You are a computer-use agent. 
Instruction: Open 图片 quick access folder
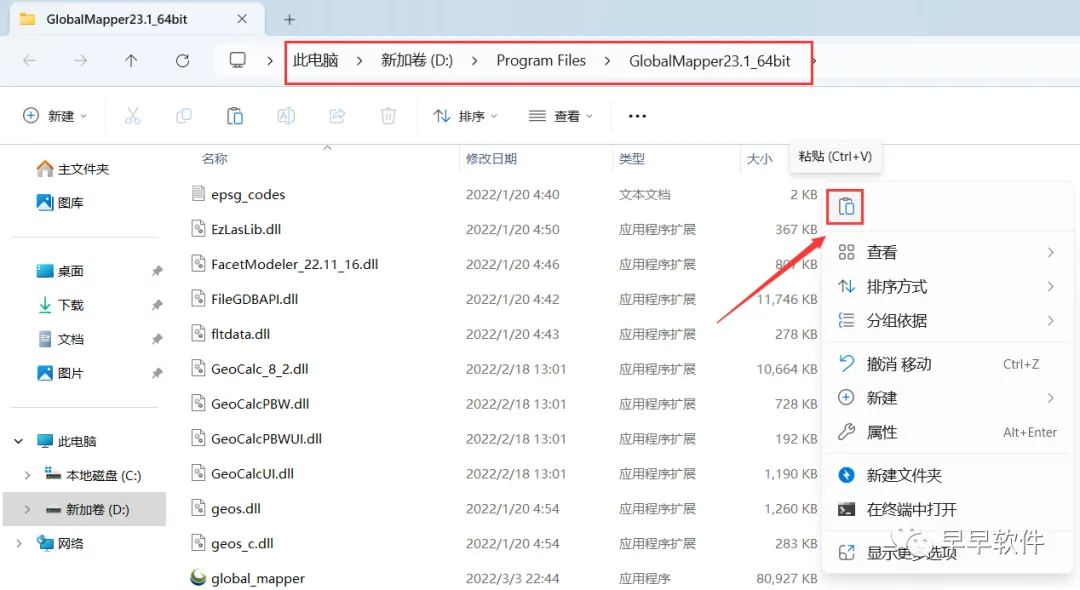pyautogui.click(x=61, y=372)
